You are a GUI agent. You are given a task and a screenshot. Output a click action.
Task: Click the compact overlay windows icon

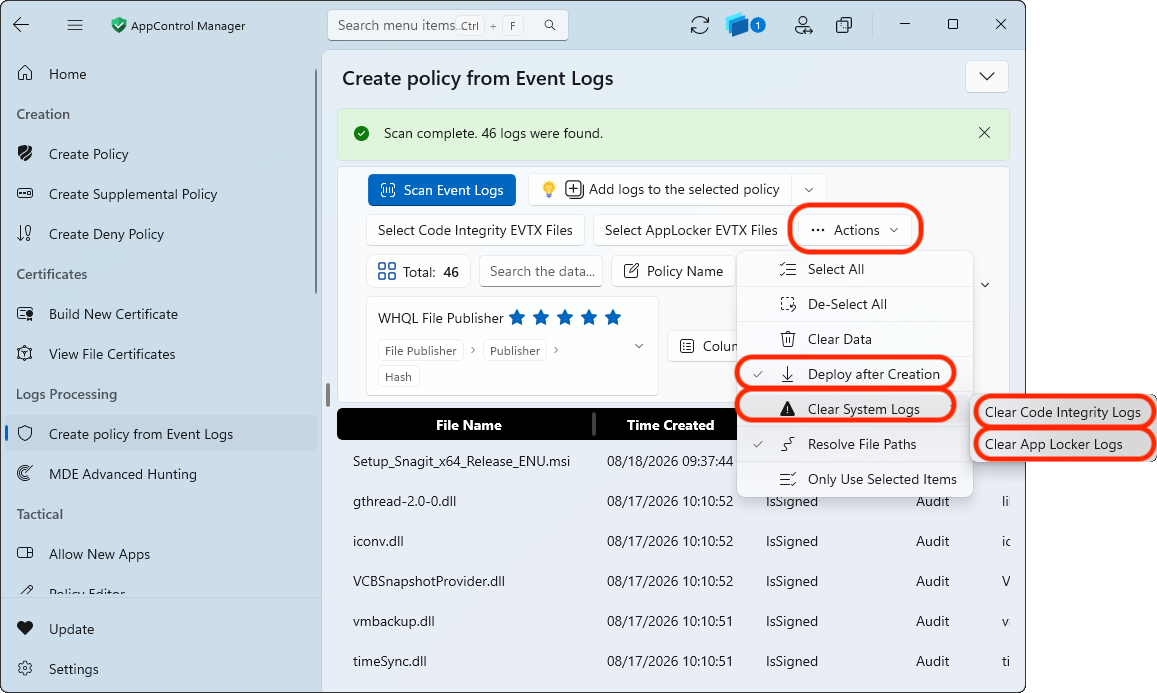tap(843, 26)
